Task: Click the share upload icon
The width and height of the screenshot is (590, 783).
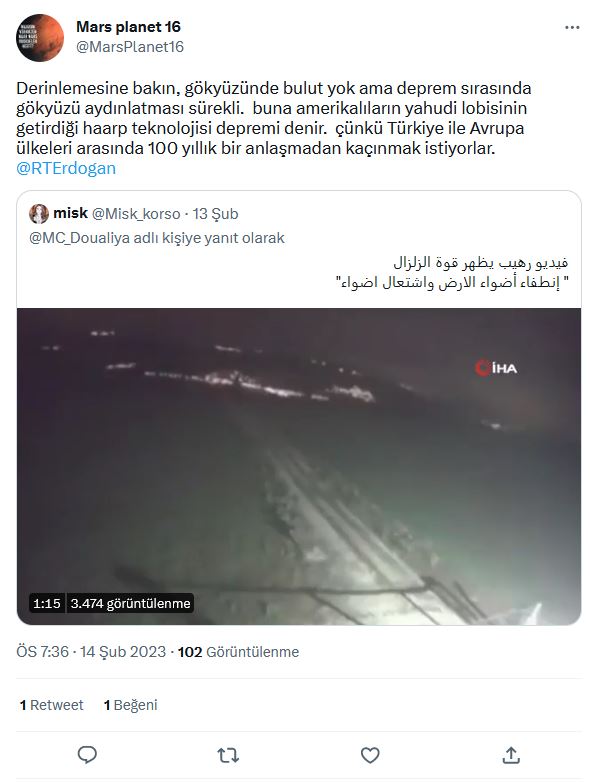Action: click(511, 755)
